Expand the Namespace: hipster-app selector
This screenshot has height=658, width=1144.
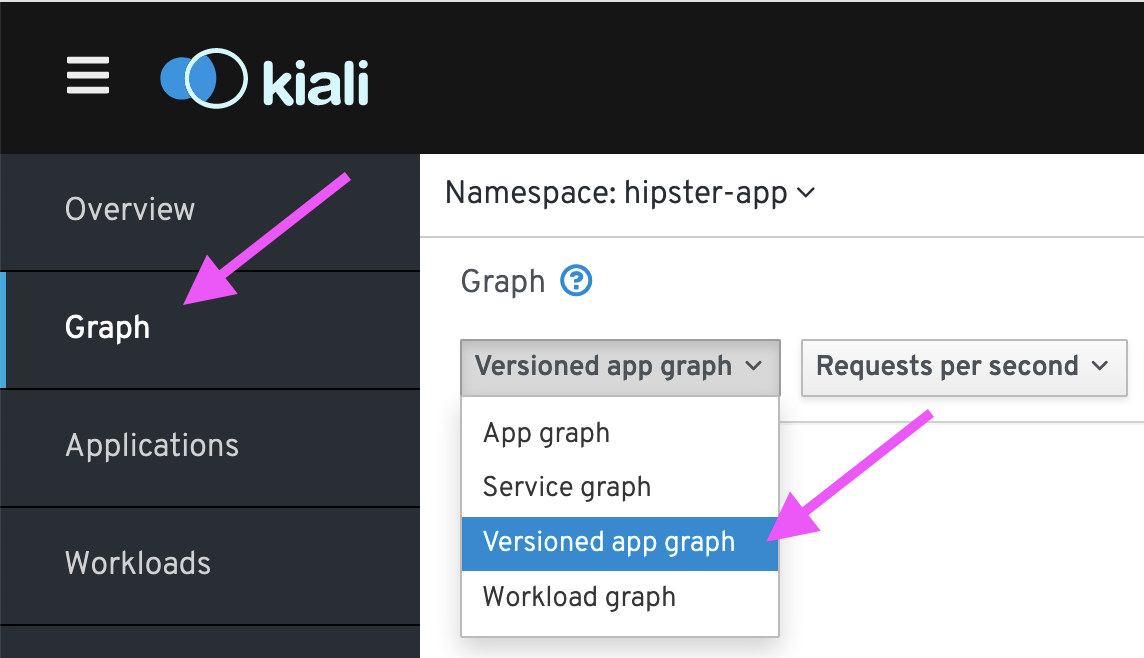(x=630, y=193)
